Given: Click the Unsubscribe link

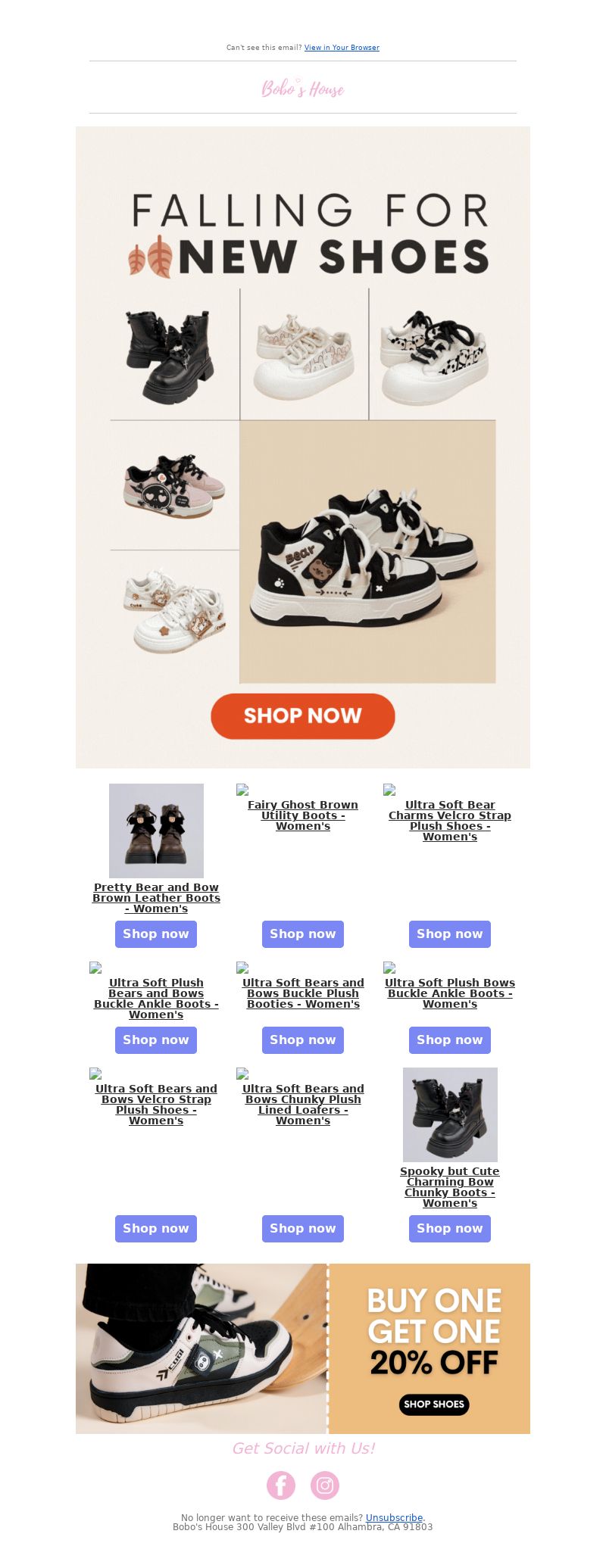Looking at the screenshot, I should [x=394, y=1517].
